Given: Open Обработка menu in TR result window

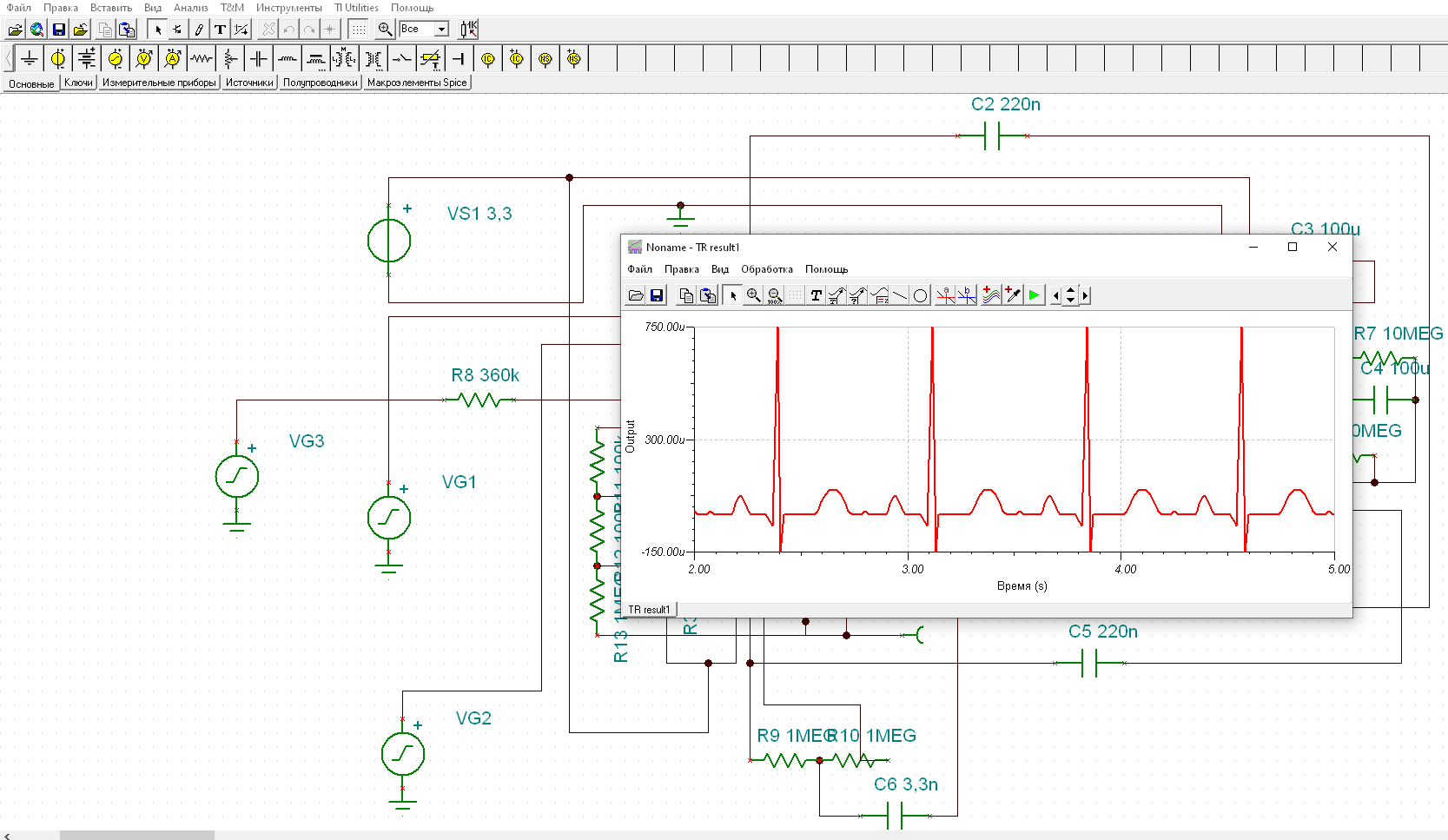Looking at the screenshot, I should click(x=767, y=269).
